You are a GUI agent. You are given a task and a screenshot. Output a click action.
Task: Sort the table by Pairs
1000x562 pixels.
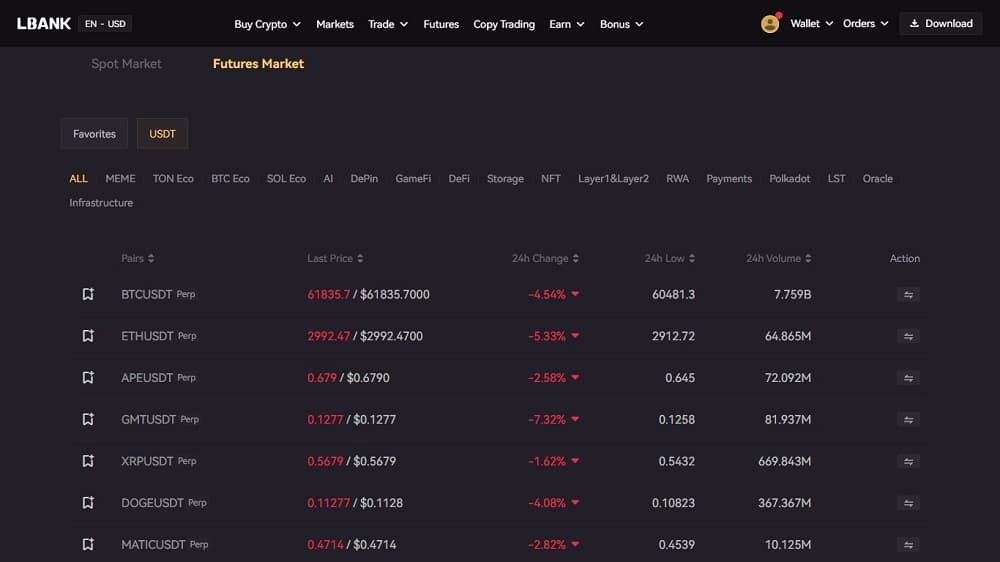tap(137, 258)
